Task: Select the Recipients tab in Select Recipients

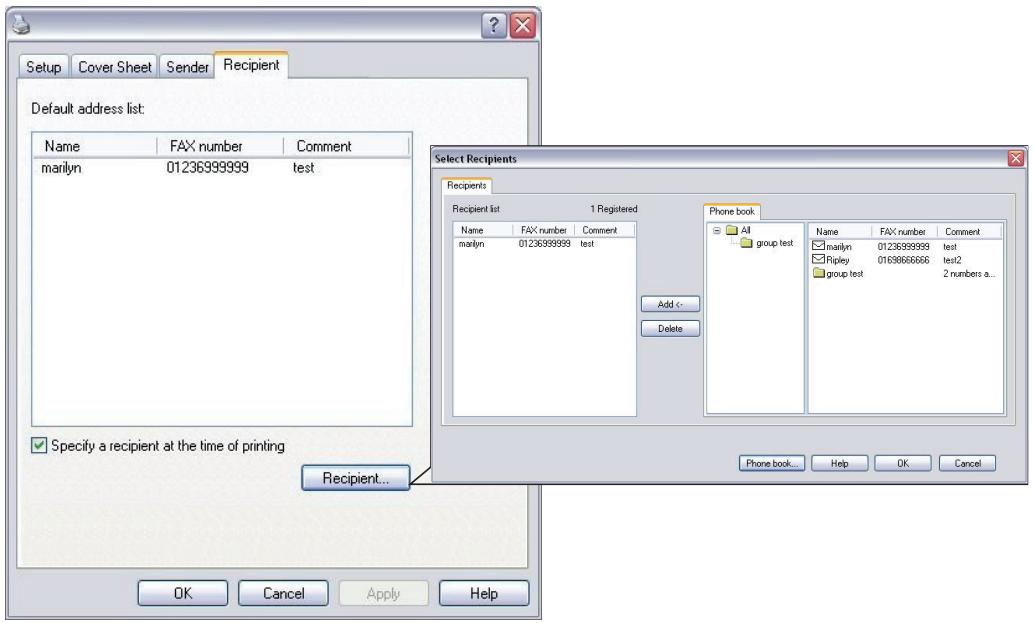Action: pos(466,185)
